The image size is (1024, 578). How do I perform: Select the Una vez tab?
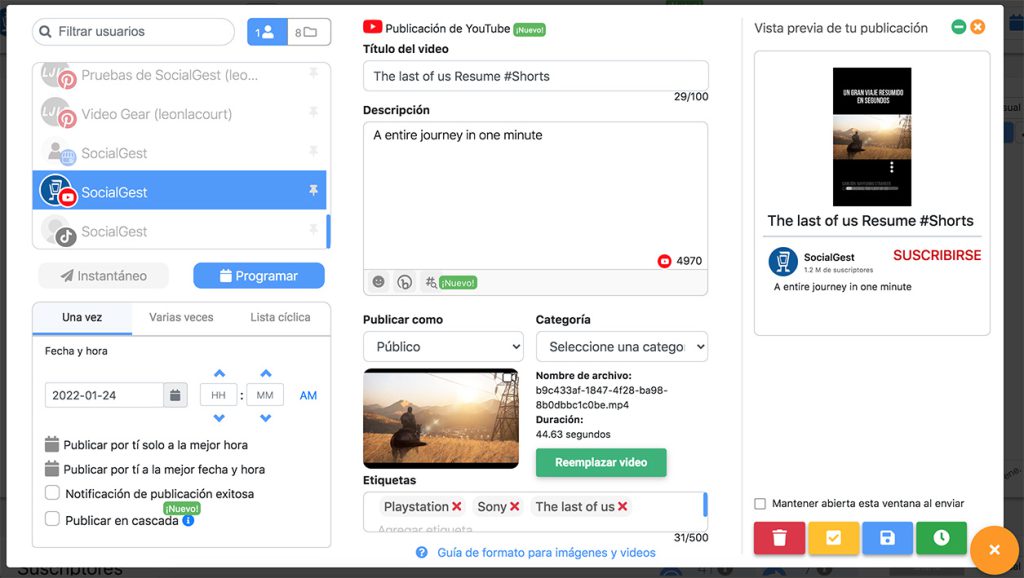[x=82, y=317]
